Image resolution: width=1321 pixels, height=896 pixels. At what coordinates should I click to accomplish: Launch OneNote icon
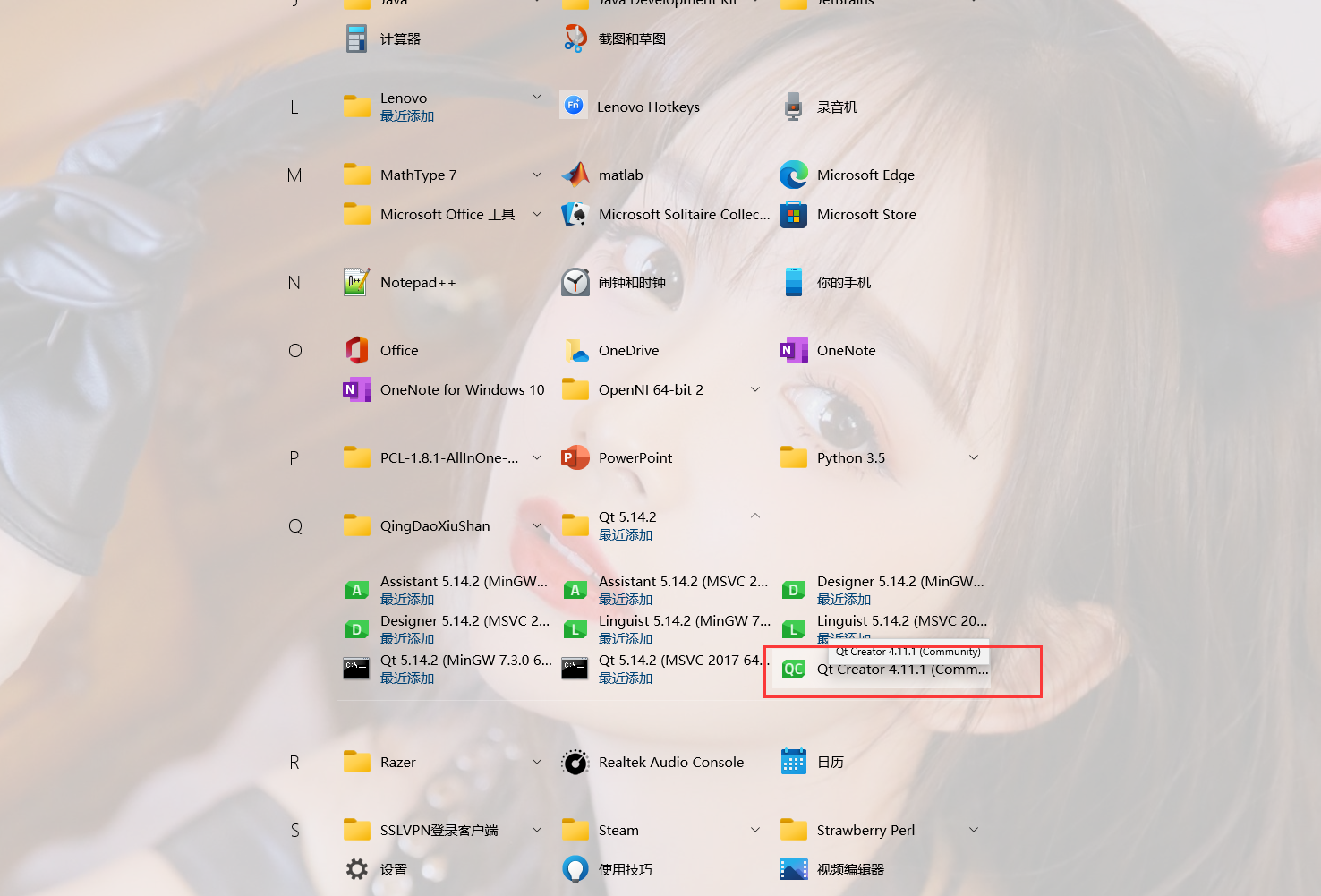[x=794, y=350]
